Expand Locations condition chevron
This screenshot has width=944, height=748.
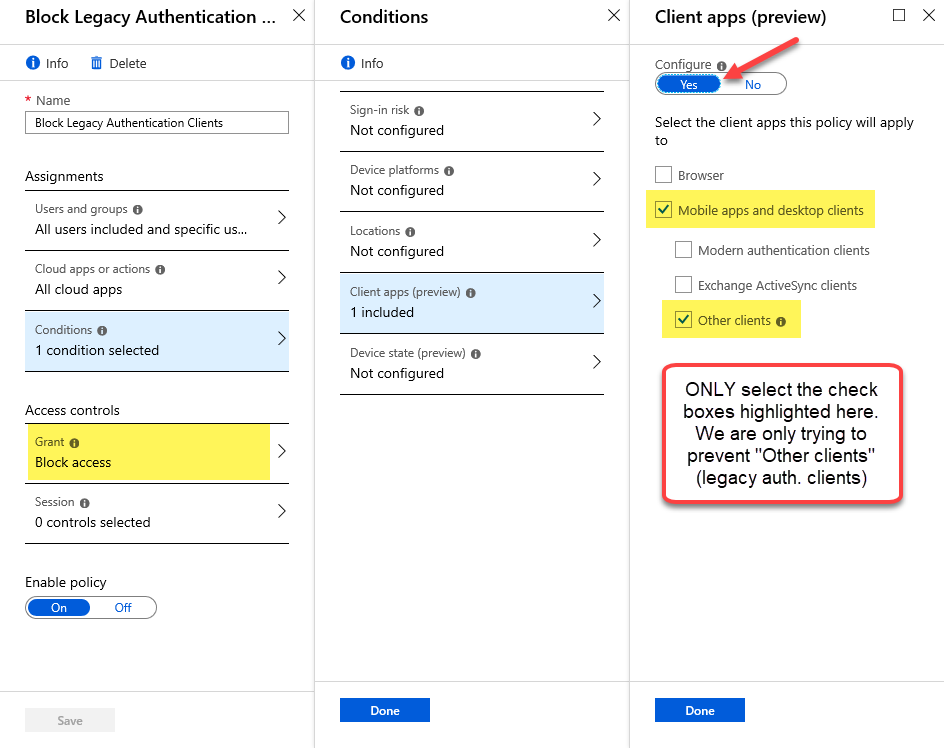[x=597, y=240]
